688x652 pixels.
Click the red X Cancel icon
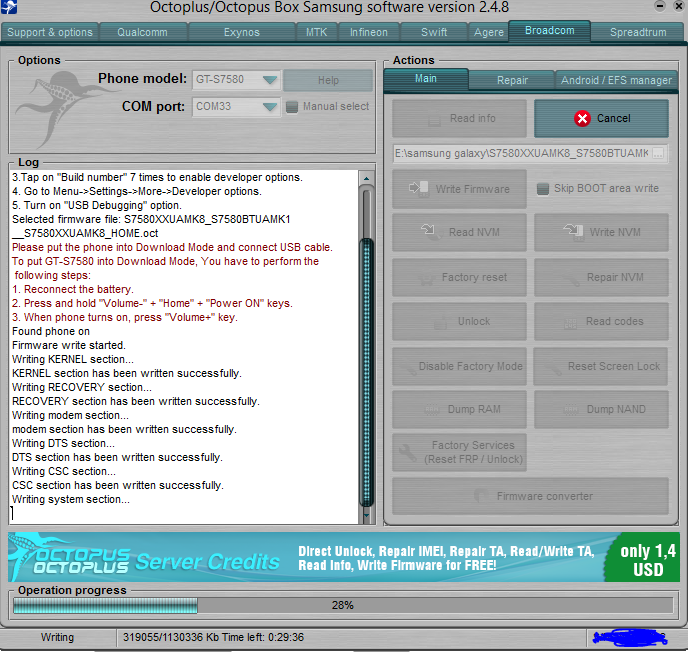[x=582, y=118]
